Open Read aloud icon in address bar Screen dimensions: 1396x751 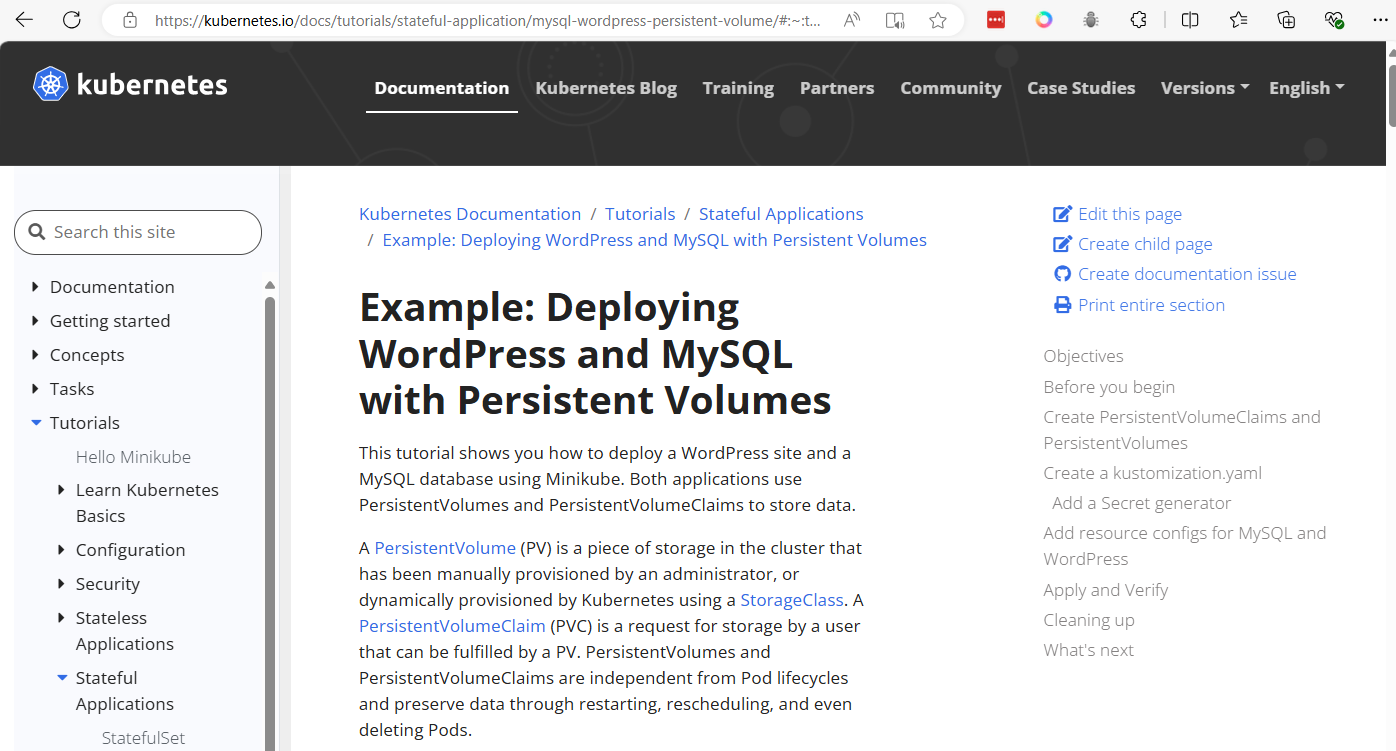click(x=852, y=20)
